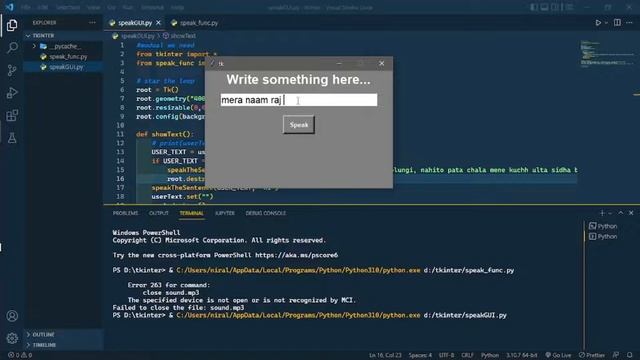Open the File menu
640x360 pixels.
tap(25, 7)
